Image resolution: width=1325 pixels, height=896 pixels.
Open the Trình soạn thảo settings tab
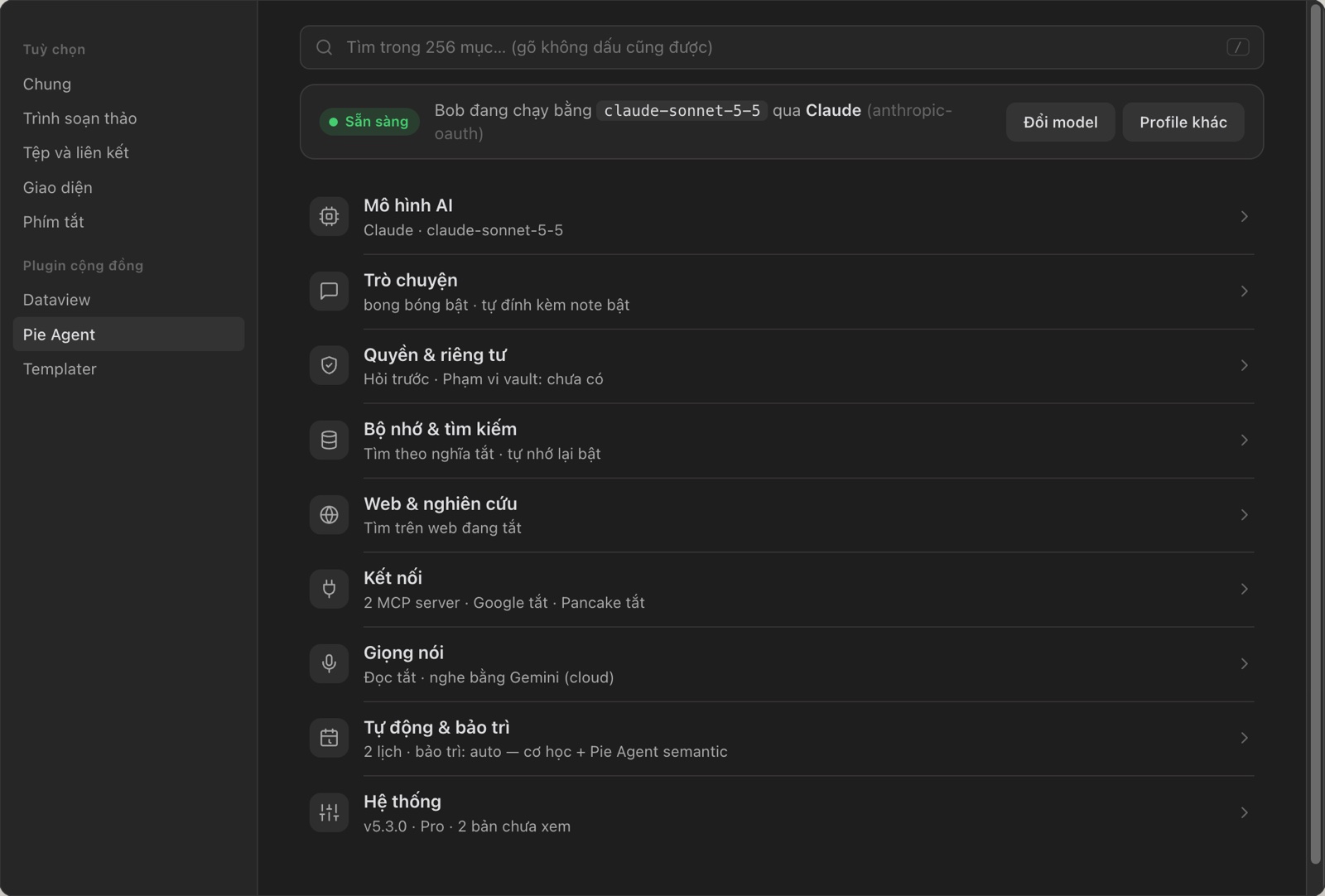(x=128, y=118)
